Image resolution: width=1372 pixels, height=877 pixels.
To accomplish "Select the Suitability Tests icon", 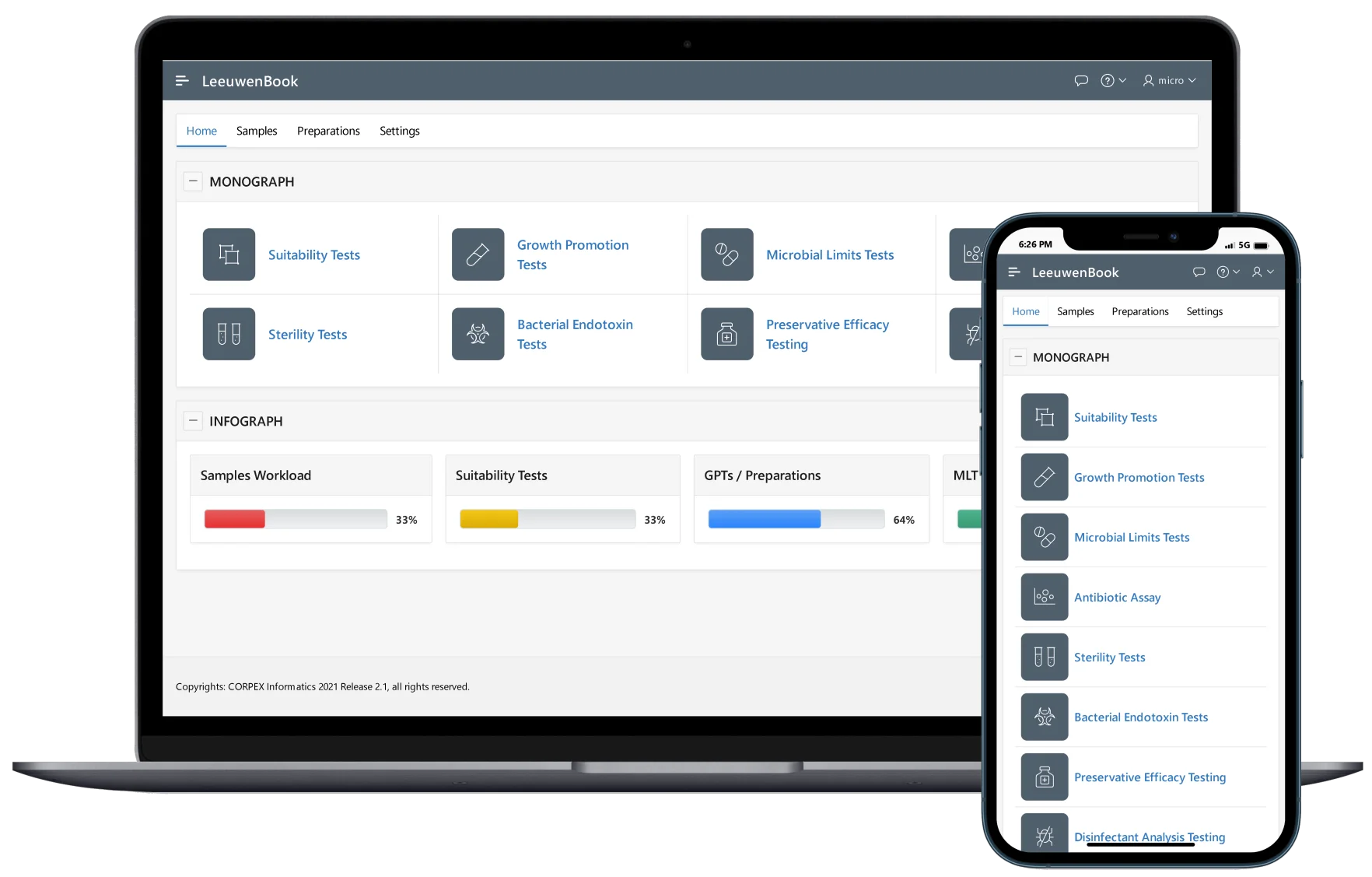I will (228, 254).
